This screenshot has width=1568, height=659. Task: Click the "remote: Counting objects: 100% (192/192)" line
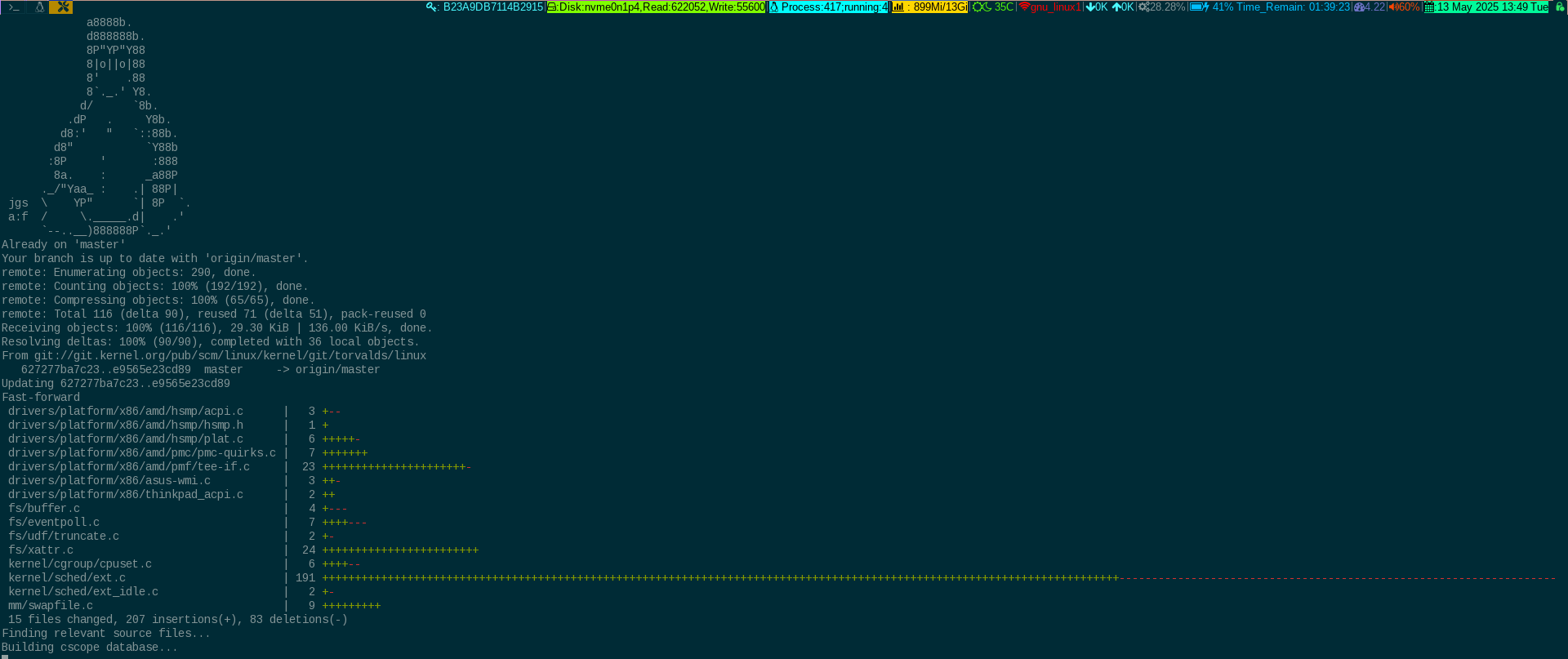click(x=155, y=286)
